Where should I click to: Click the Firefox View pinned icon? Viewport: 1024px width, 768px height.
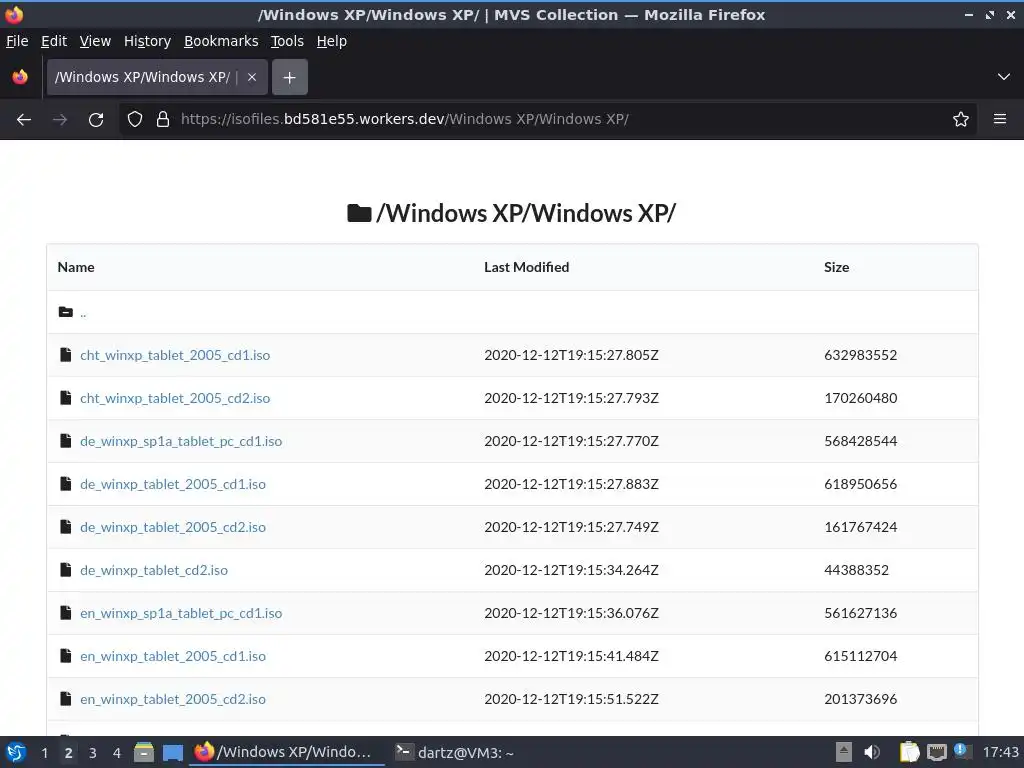tap(20, 77)
